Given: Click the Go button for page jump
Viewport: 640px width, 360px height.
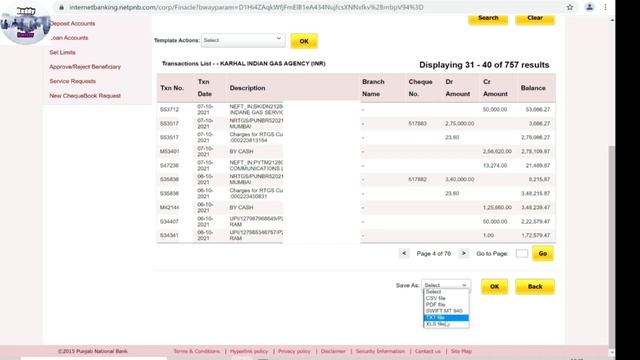Looking at the screenshot, I should [542, 253].
